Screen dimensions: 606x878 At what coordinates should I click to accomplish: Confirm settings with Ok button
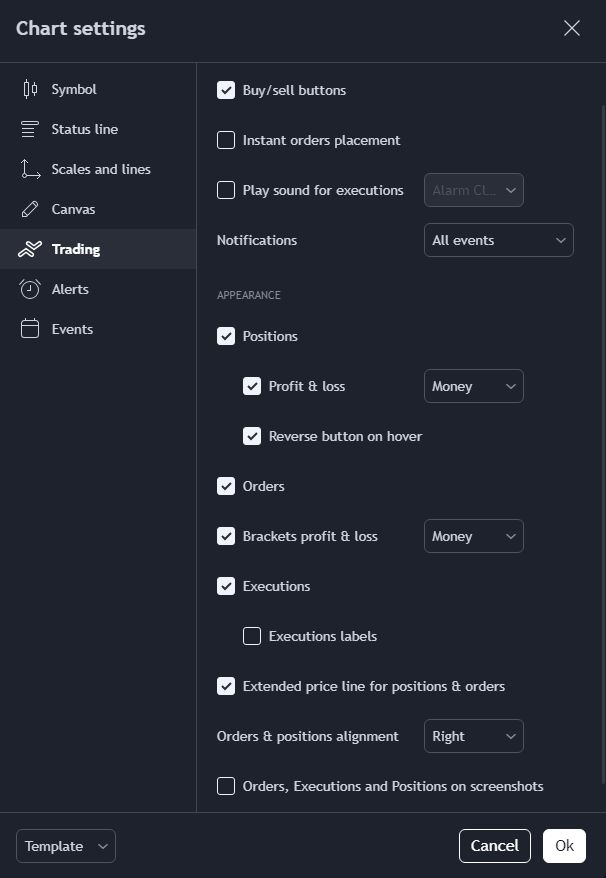pos(565,846)
